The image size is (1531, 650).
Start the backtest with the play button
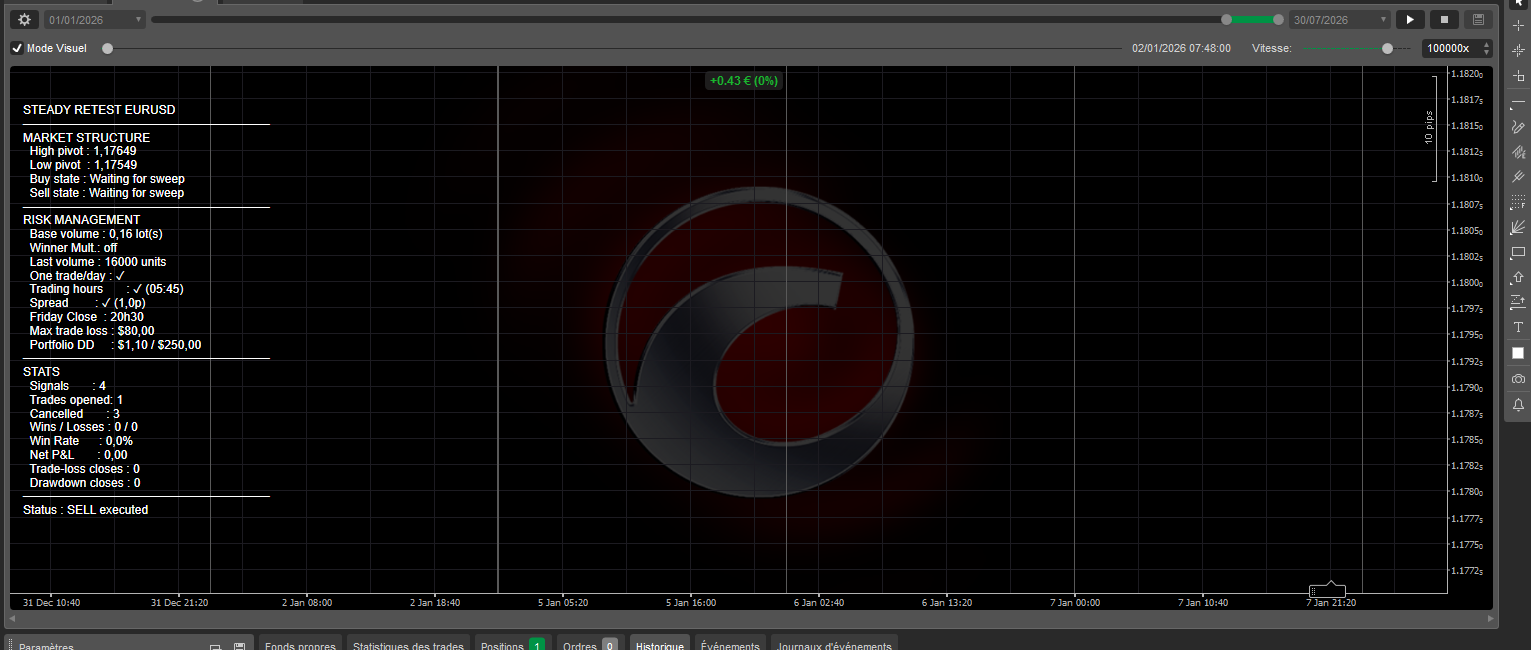[1410, 19]
